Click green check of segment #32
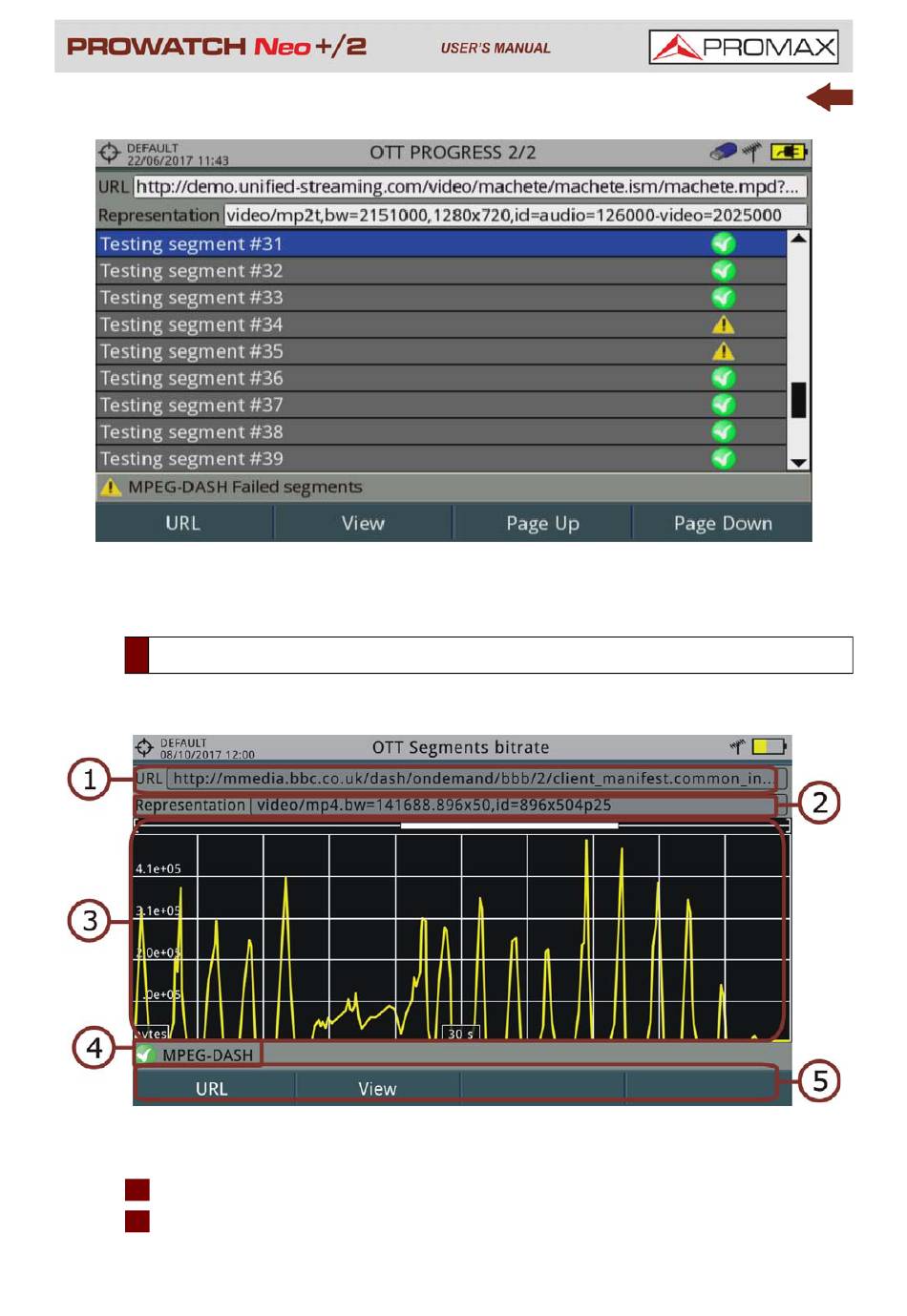The image size is (907, 1316). [724, 270]
